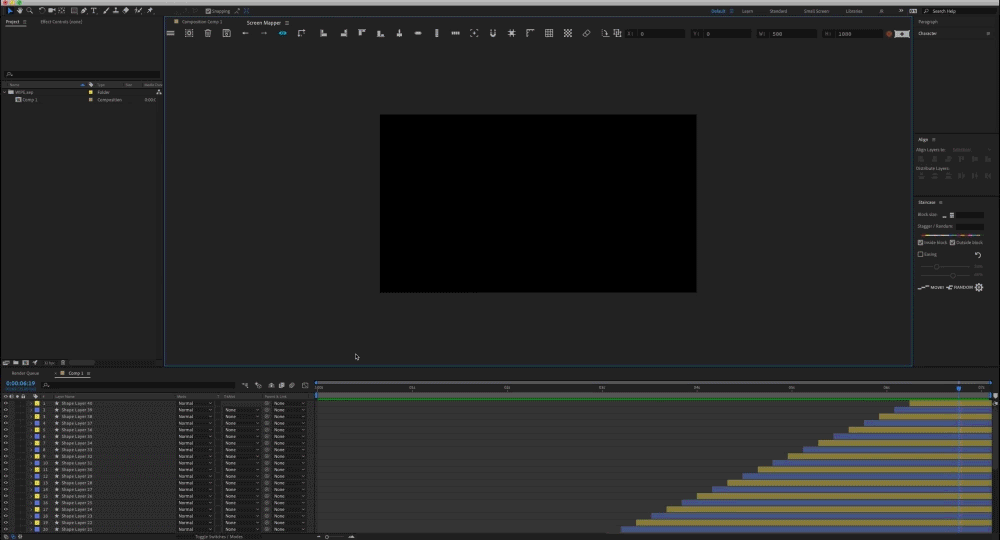Select the Screen Mapper panel tab

[264, 23]
